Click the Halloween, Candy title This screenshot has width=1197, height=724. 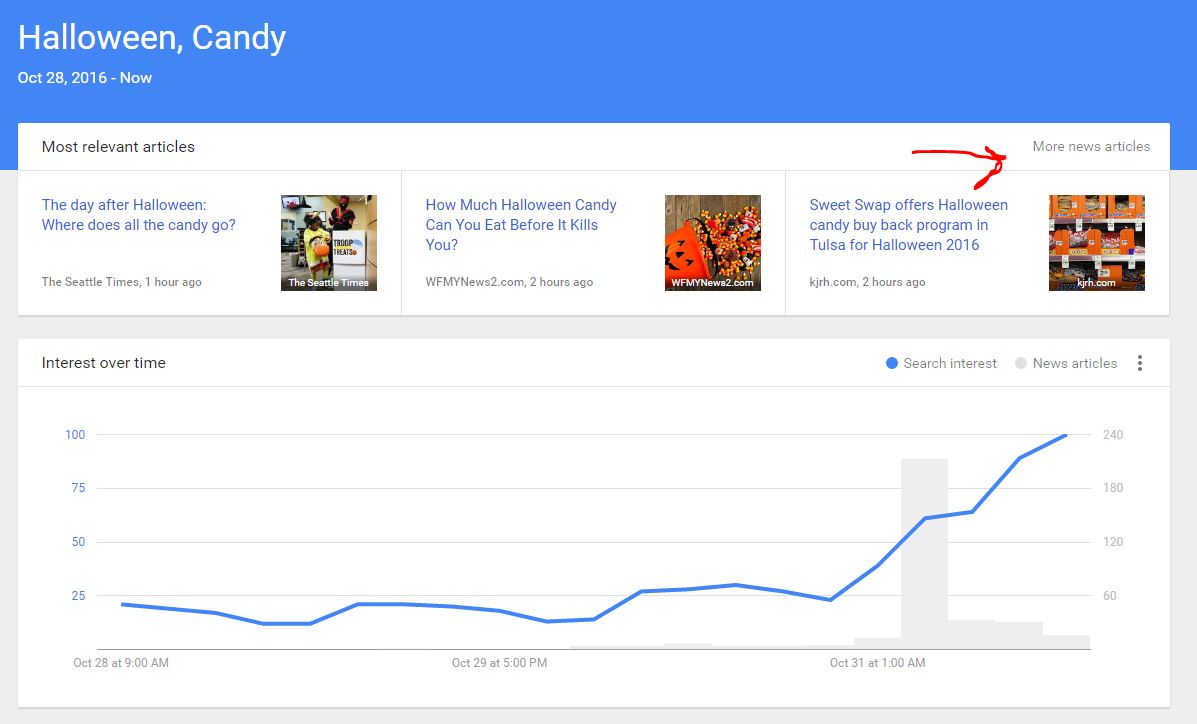click(152, 37)
